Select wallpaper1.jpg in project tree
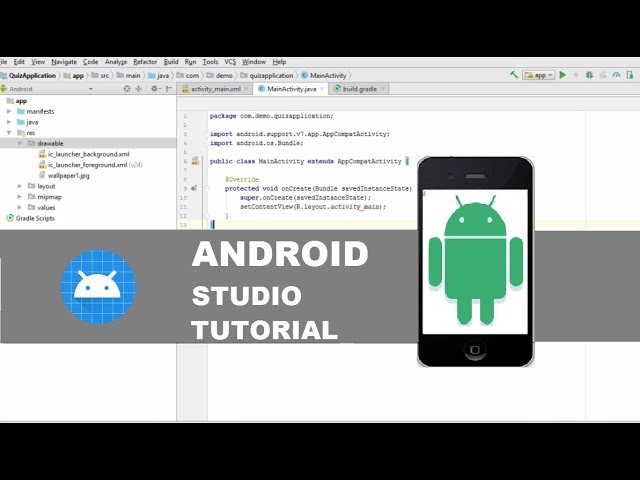Image resolution: width=640 pixels, height=480 pixels. tap(69, 176)
